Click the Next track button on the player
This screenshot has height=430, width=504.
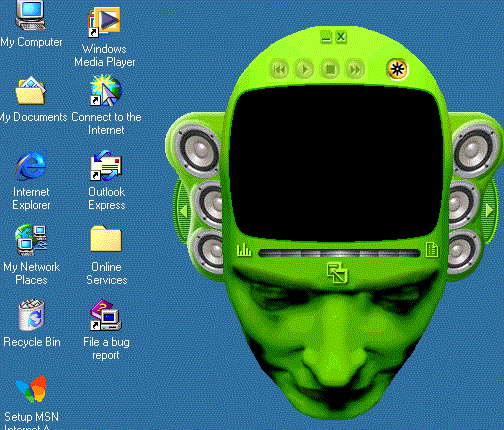coord(355,69)
